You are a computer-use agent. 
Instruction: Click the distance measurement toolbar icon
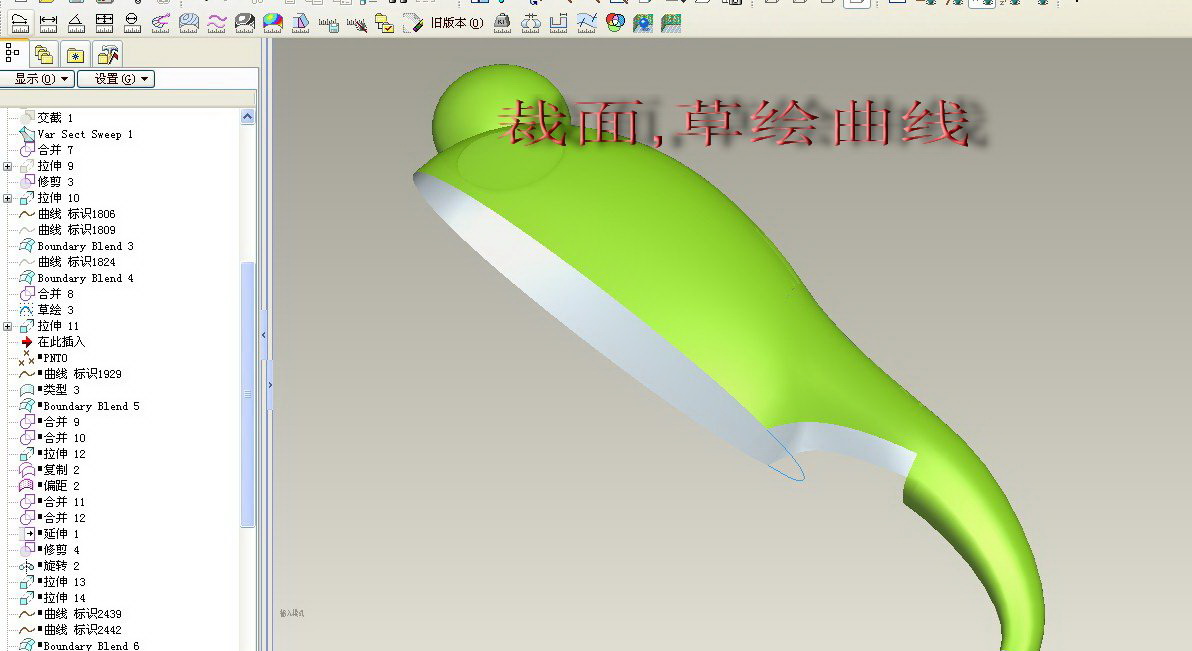point(47,22)
